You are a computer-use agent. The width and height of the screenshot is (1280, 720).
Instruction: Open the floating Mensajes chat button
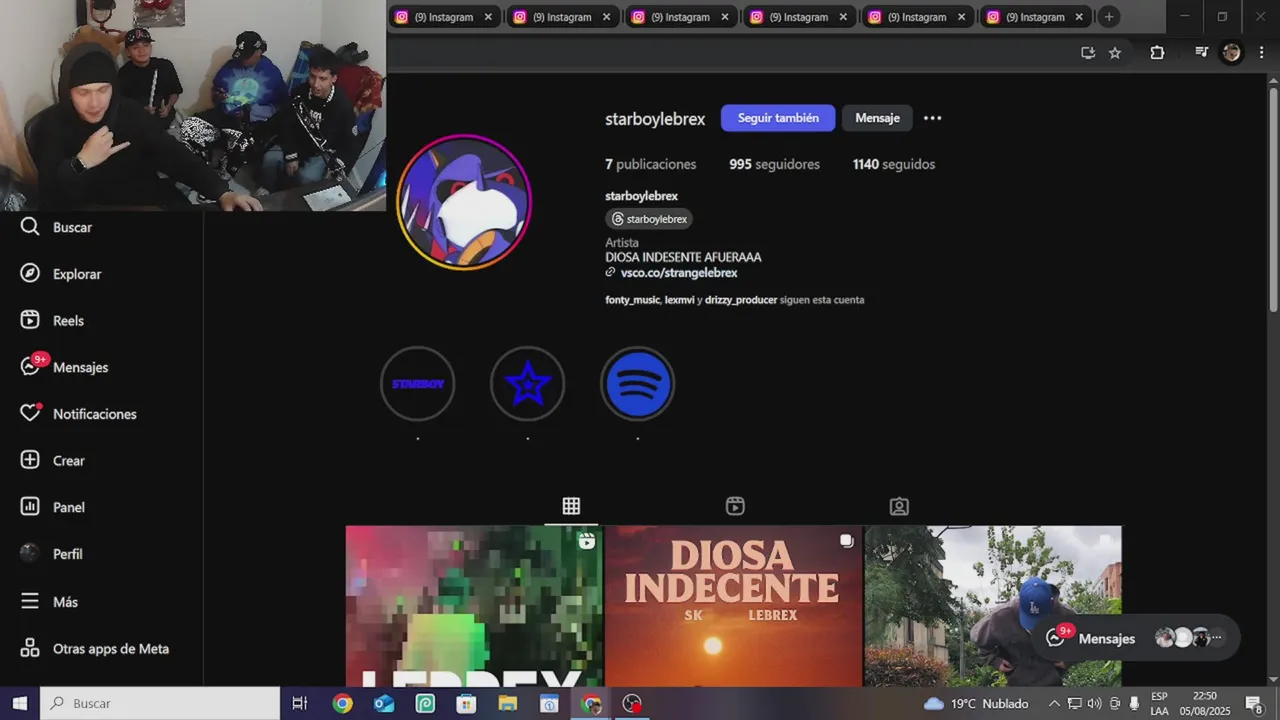pyautogui.click(x=1137, y=638)
